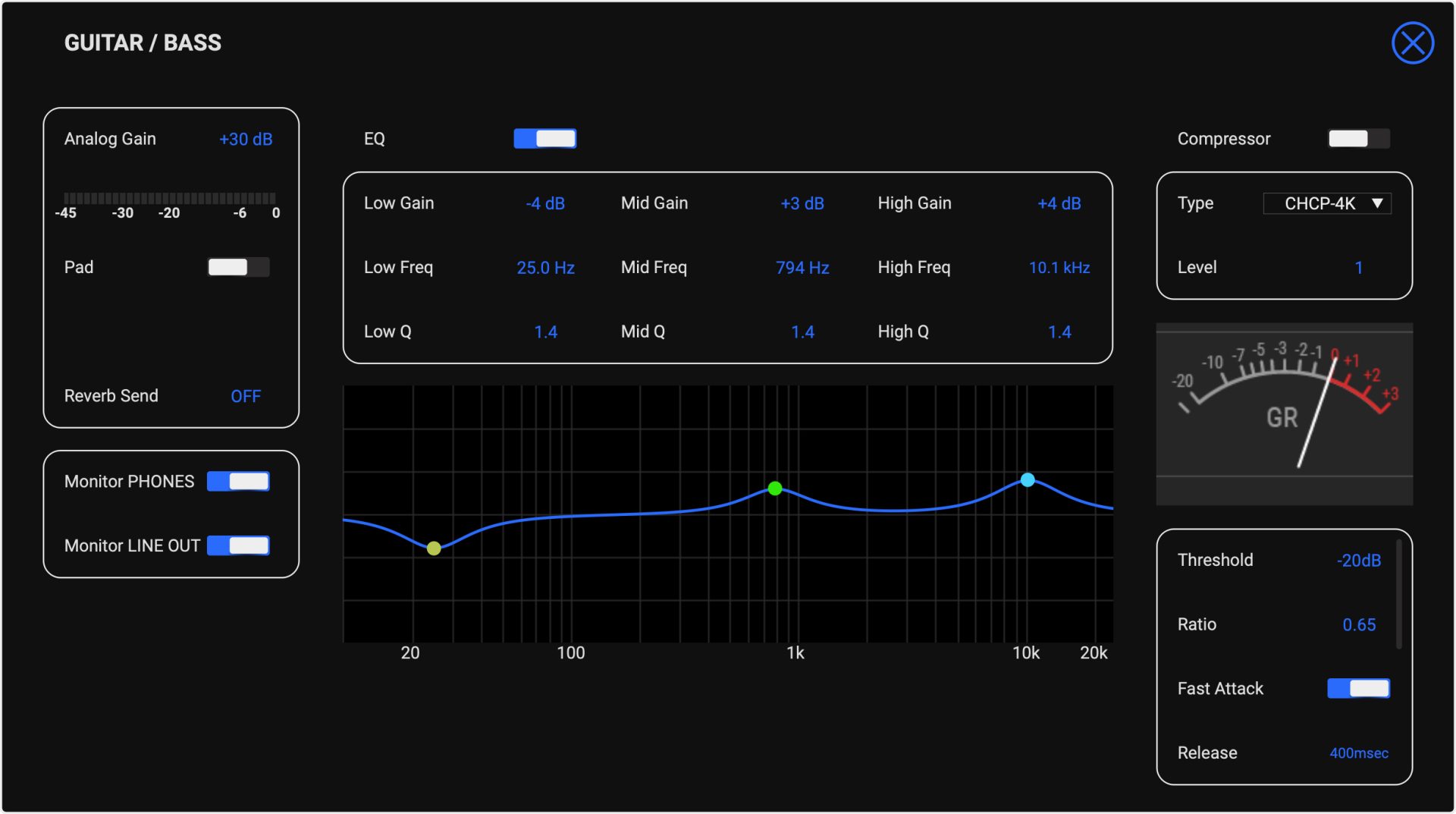
Task: Toggle the EQ switch off
Action: (x=544, y=139)
